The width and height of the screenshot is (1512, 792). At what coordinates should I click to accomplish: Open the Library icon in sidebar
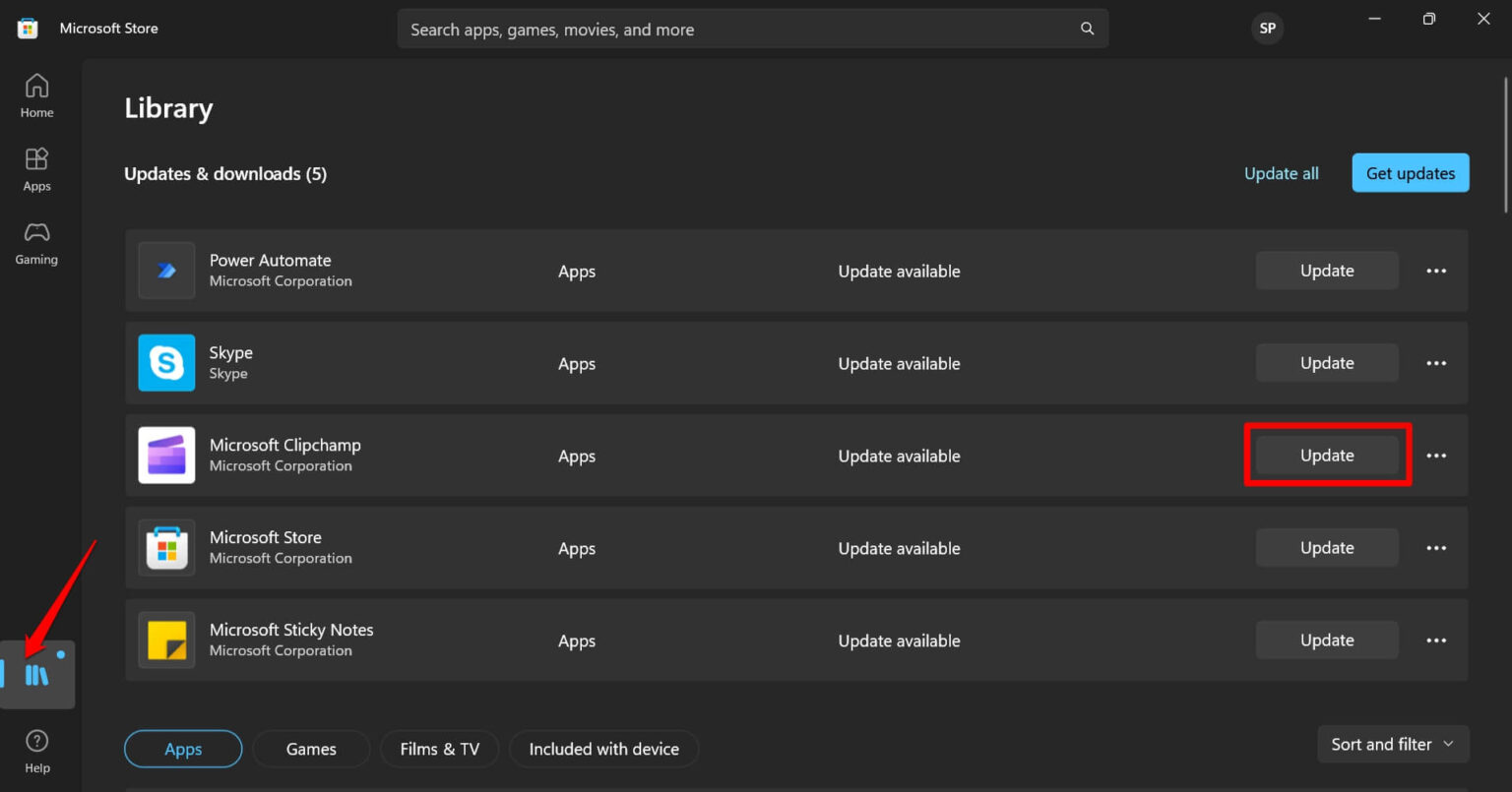pyautogui.click(x=37, y=675)
